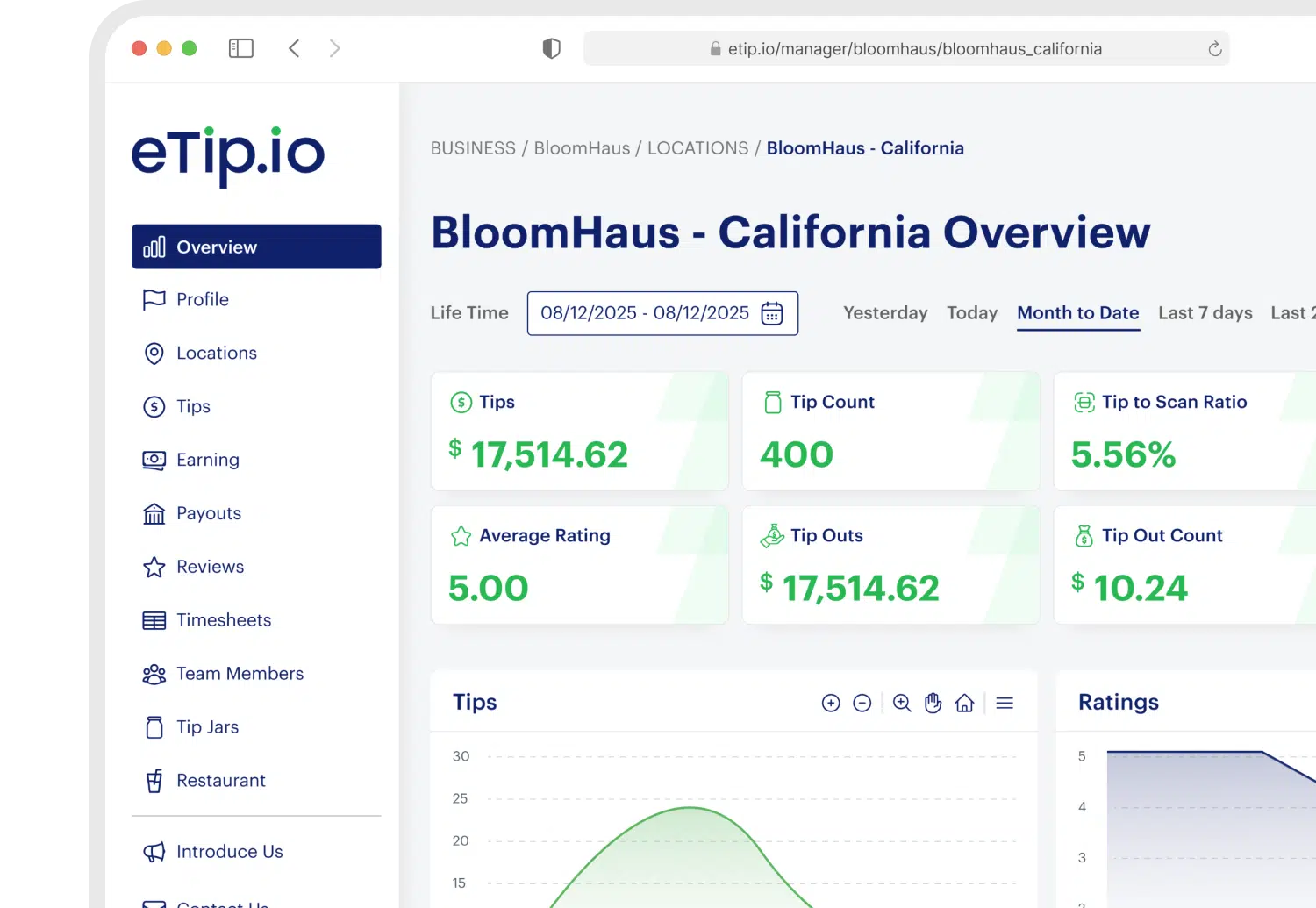The image size is (1316, 908).
Task: Open the hamburger menu on the Tips chart
Action: point(1005,703)
